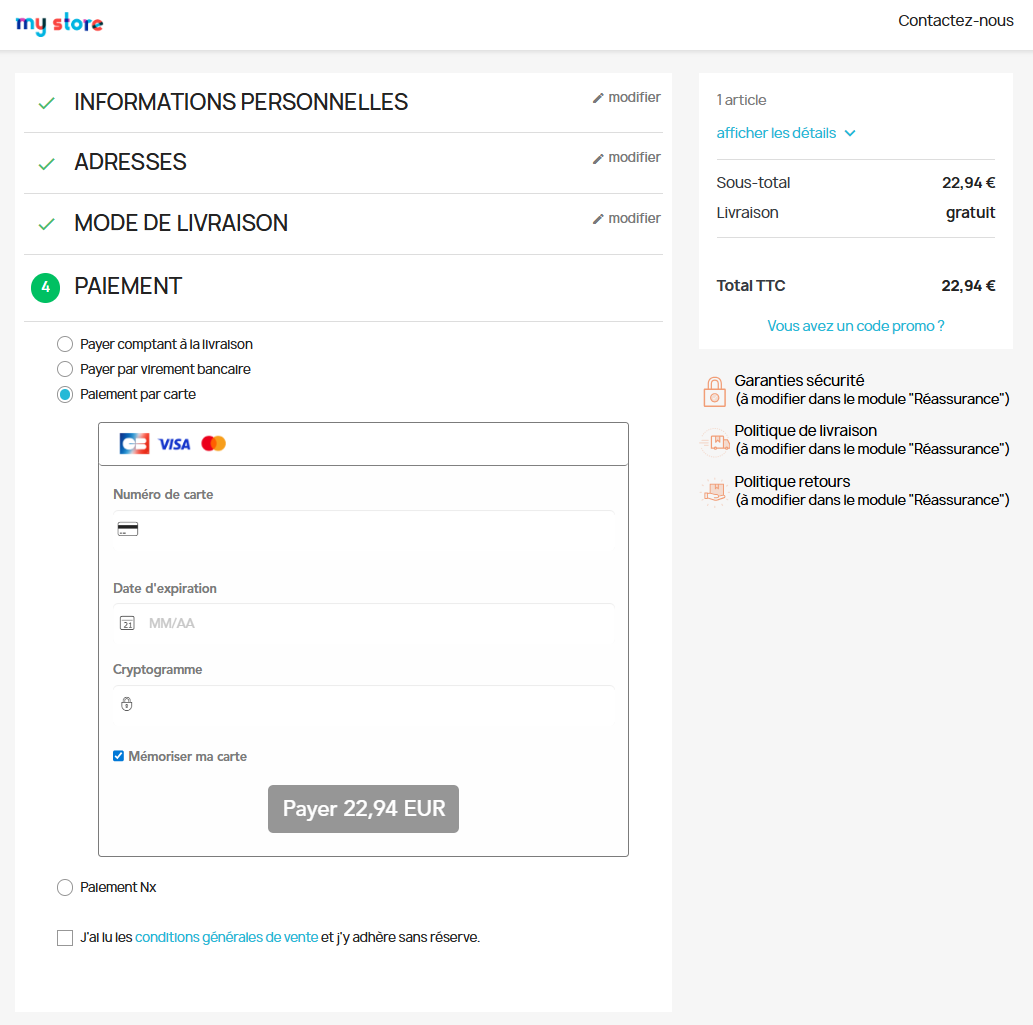Expand afficher les détails chevron

tap(850, 133)
